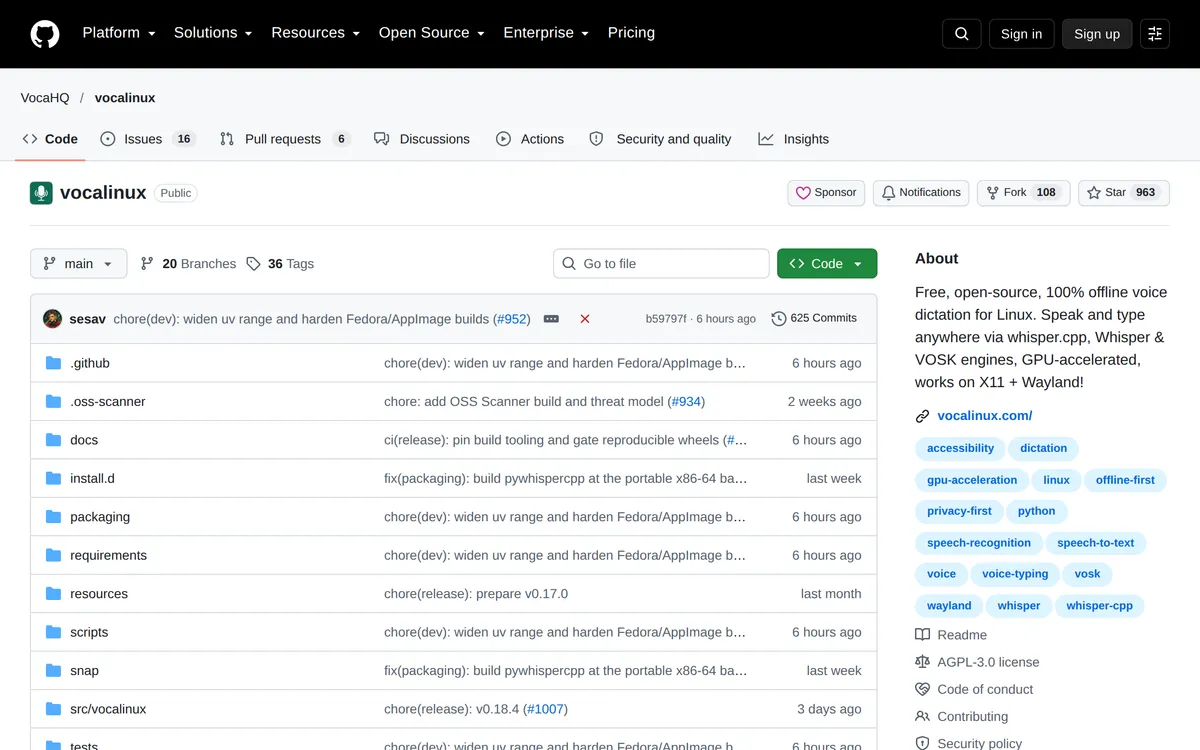This screenshot has height=750, width=1200.
Task: Expand the Resources menu
Action: pos(315,33)
